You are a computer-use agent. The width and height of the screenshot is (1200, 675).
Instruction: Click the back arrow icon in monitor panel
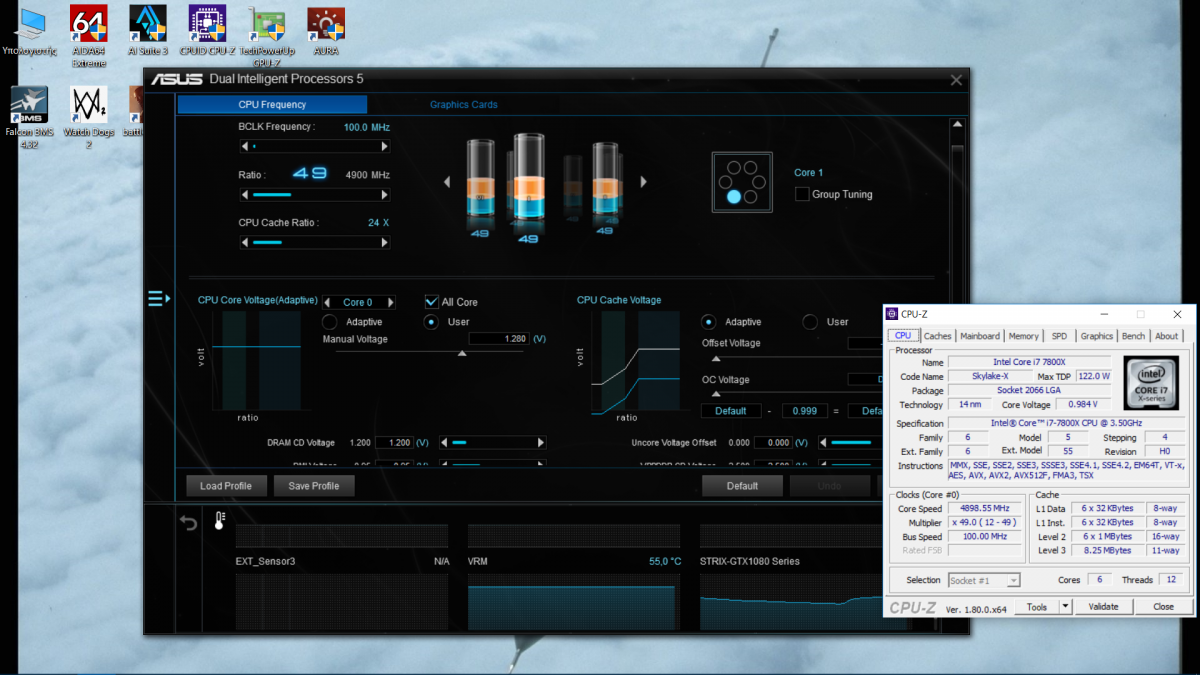pyautogui.click(x=189, y=522)
